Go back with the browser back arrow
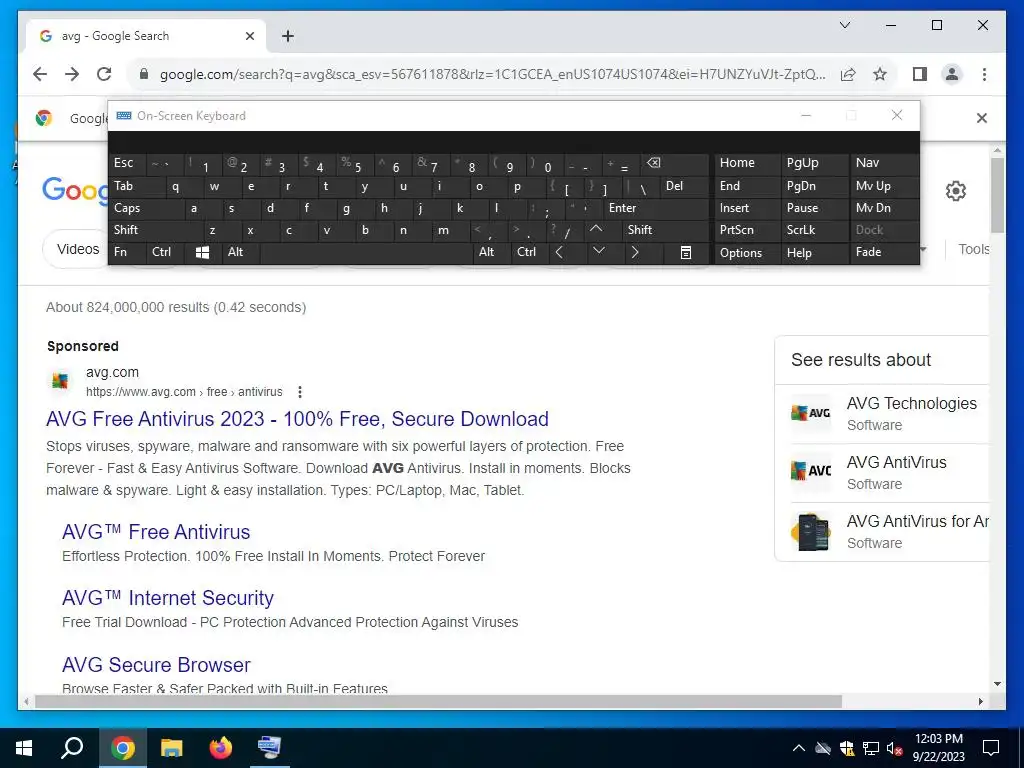 click(40, 74)
